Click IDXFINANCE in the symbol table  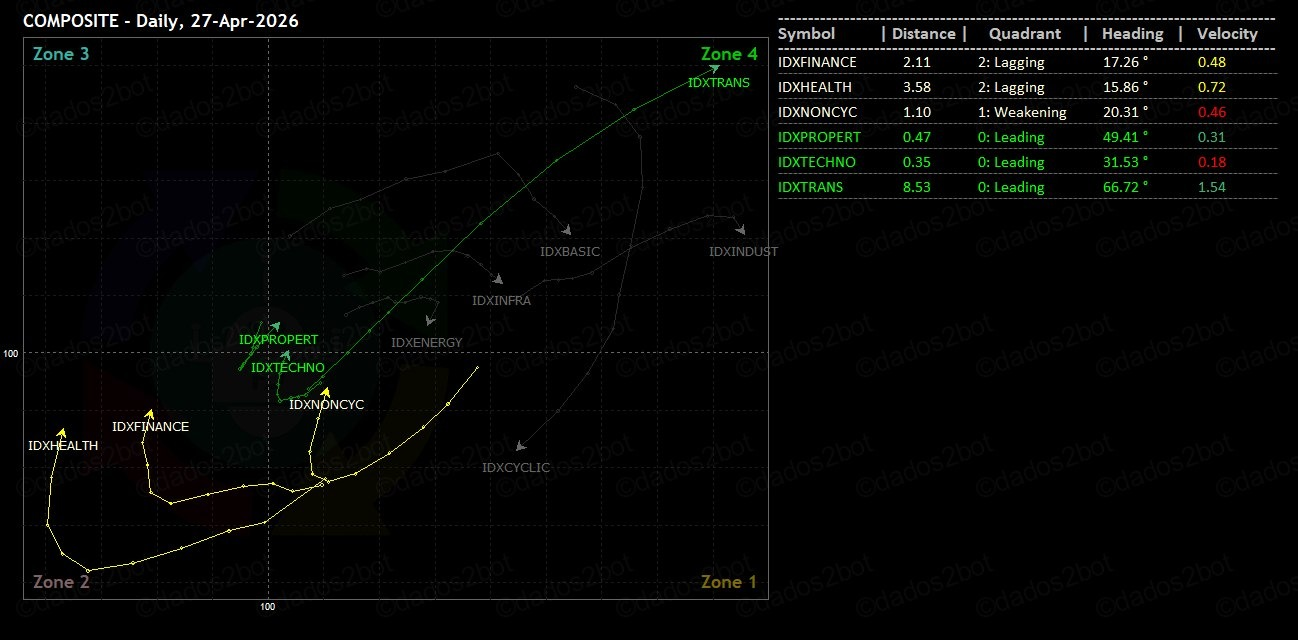(817, 62)
